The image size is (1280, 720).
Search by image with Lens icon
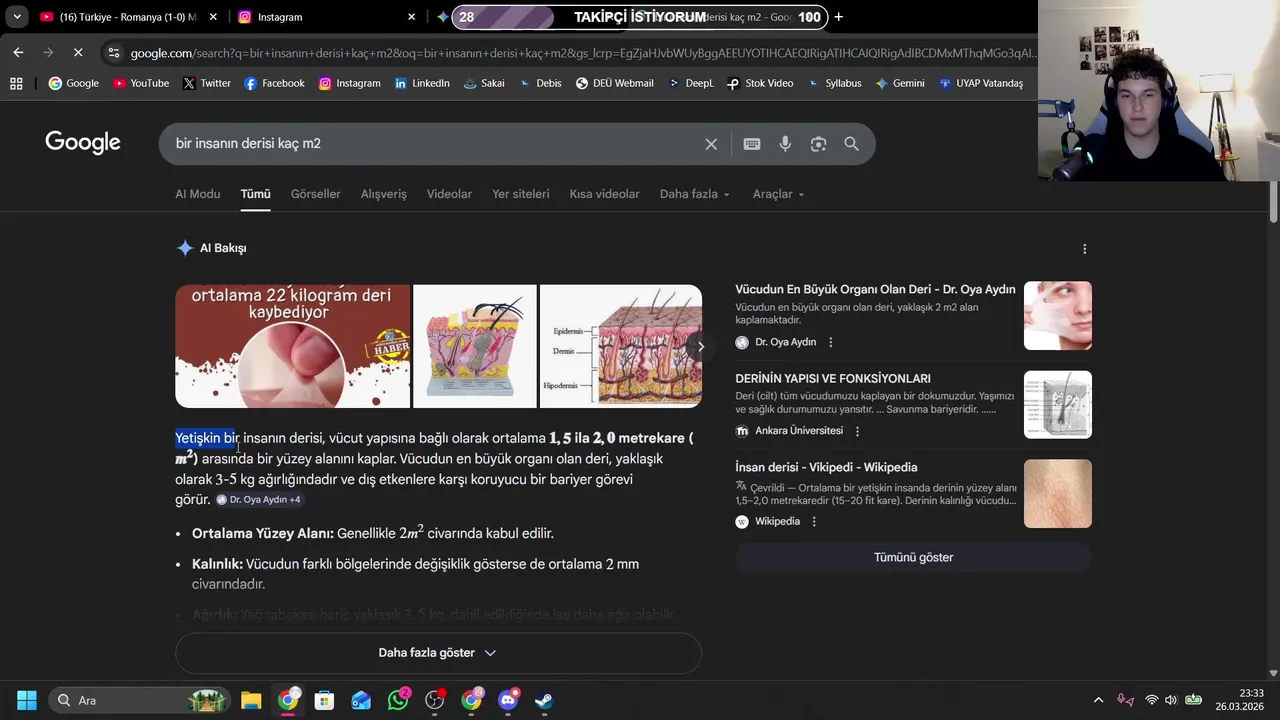click(x=818, y=144)
